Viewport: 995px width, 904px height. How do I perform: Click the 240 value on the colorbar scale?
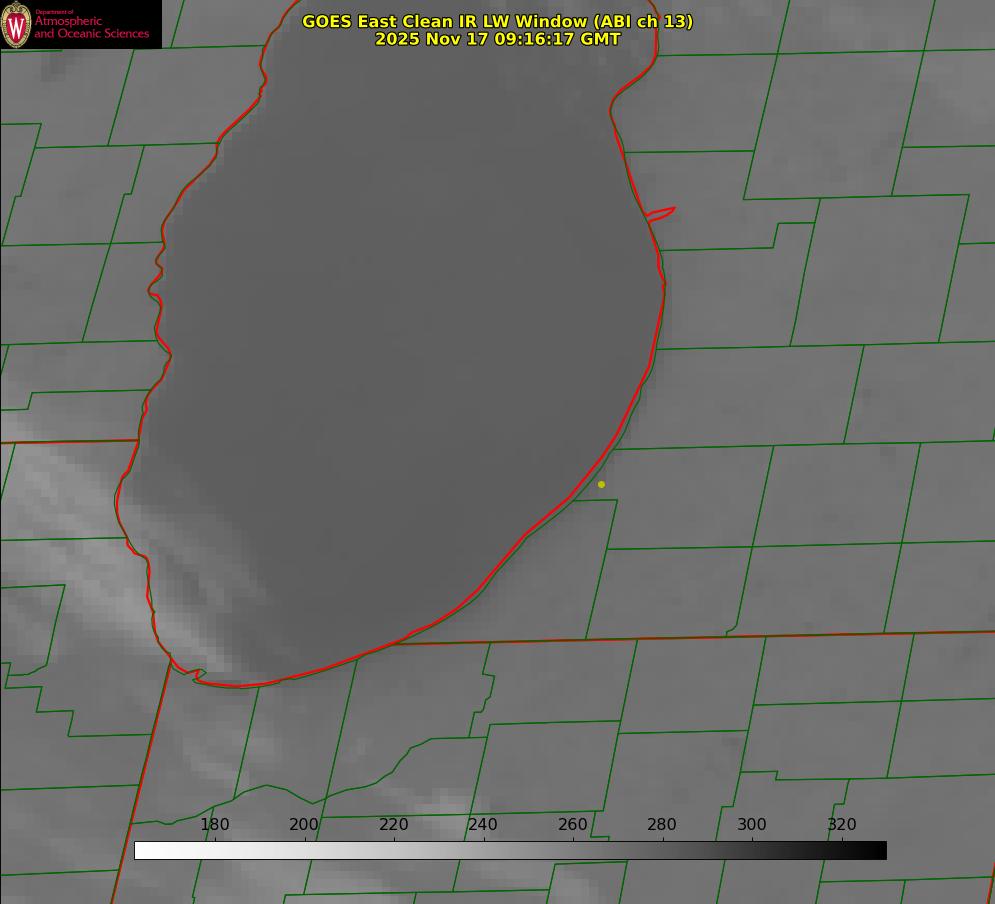point(483,825)
